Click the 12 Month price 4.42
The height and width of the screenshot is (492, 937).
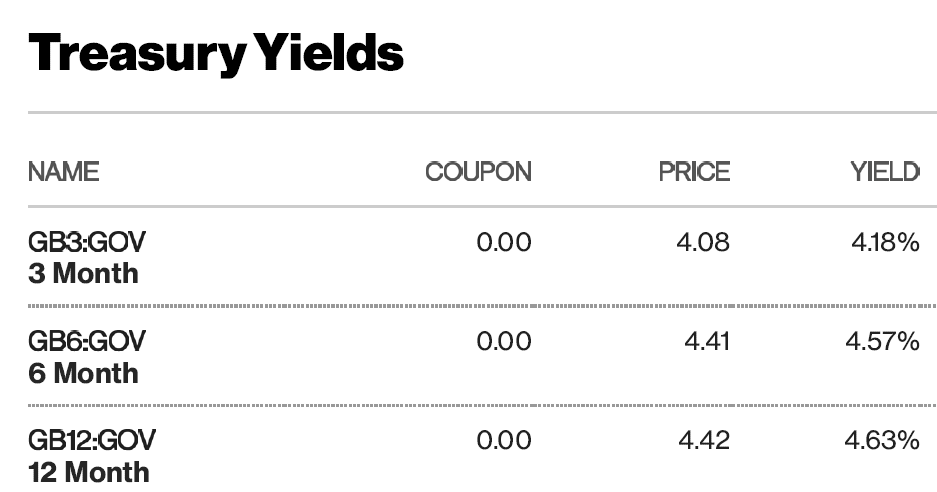point(704,441)
